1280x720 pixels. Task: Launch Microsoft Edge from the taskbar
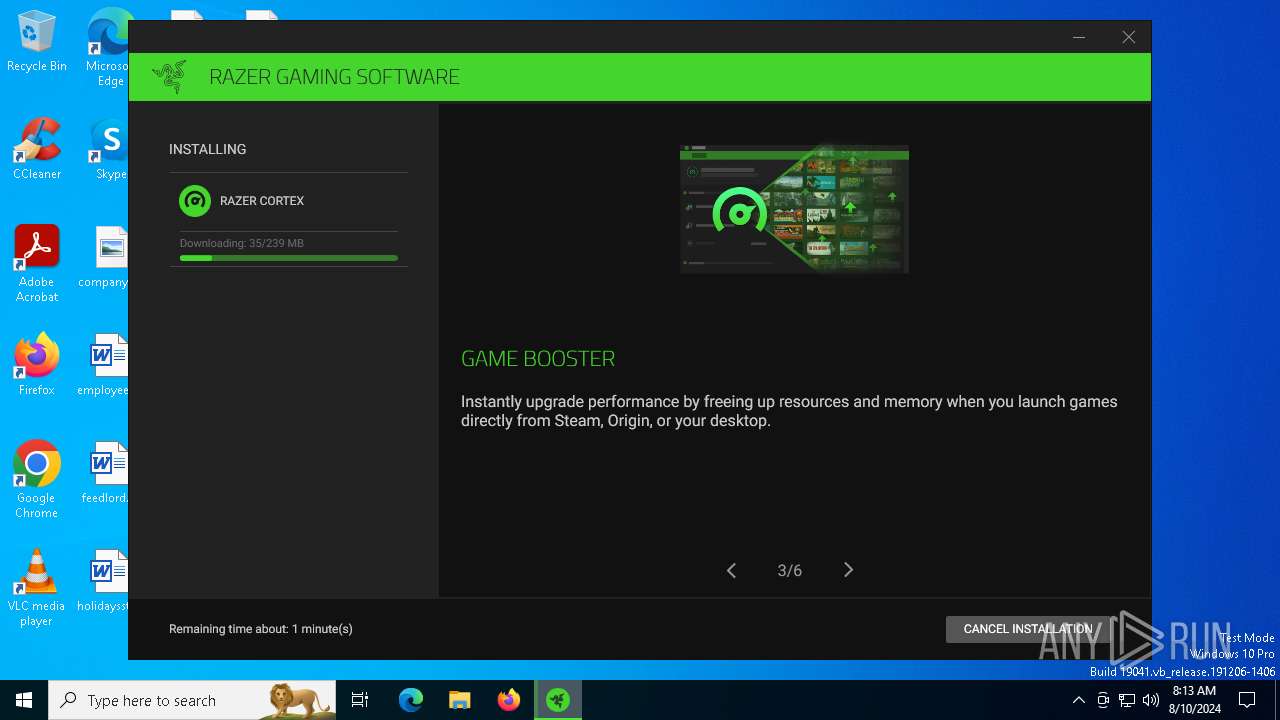click(x=411, y=700)
